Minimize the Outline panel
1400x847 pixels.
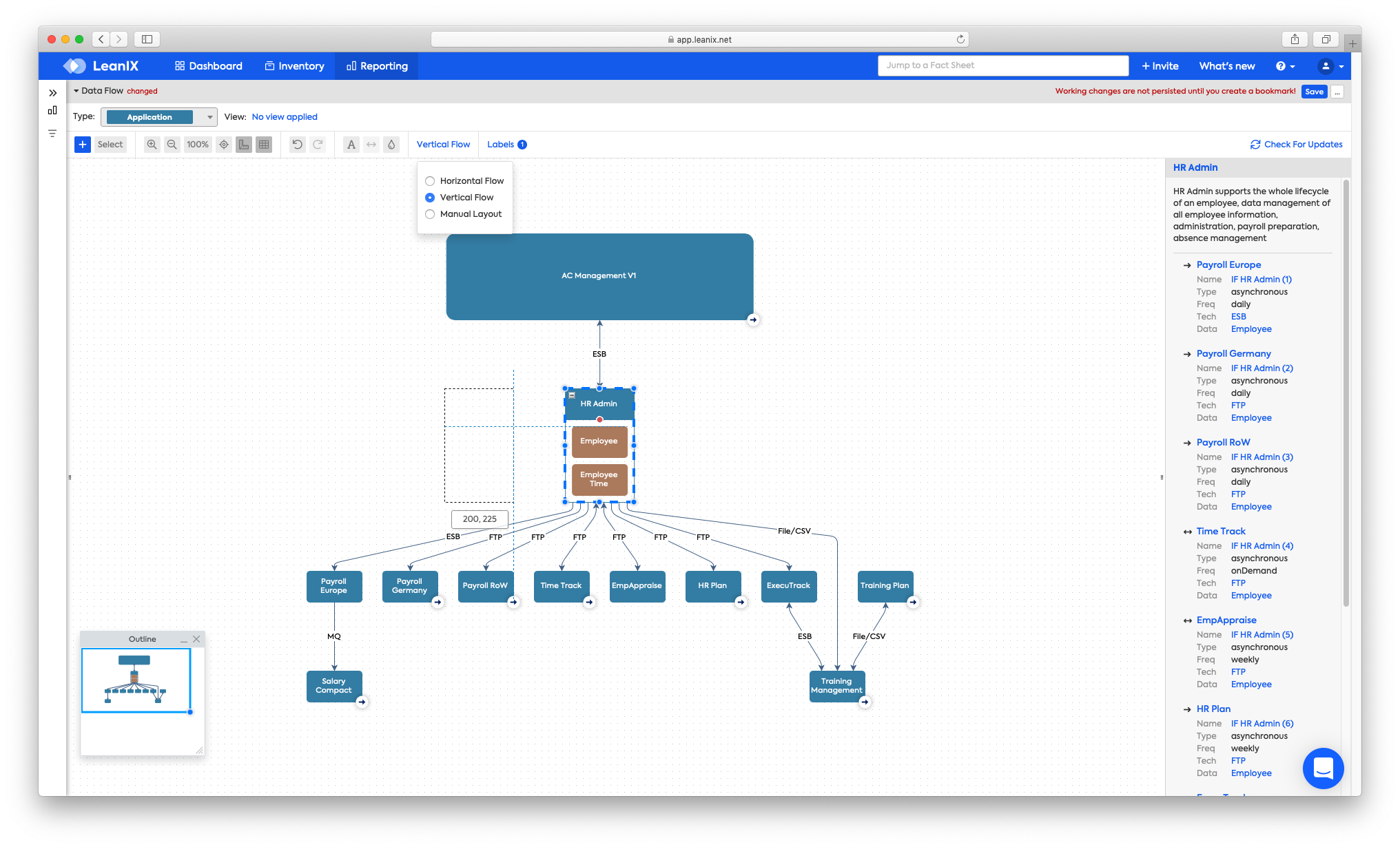click(184, 640)
